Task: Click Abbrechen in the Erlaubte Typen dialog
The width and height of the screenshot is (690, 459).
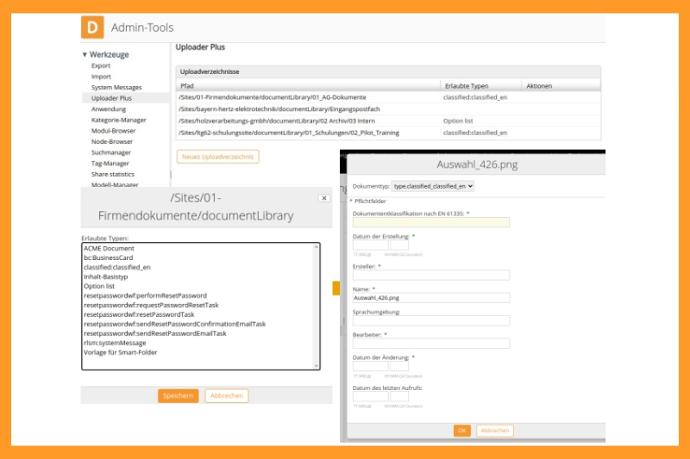Action: pyautogui.click(x=226, y=396)
